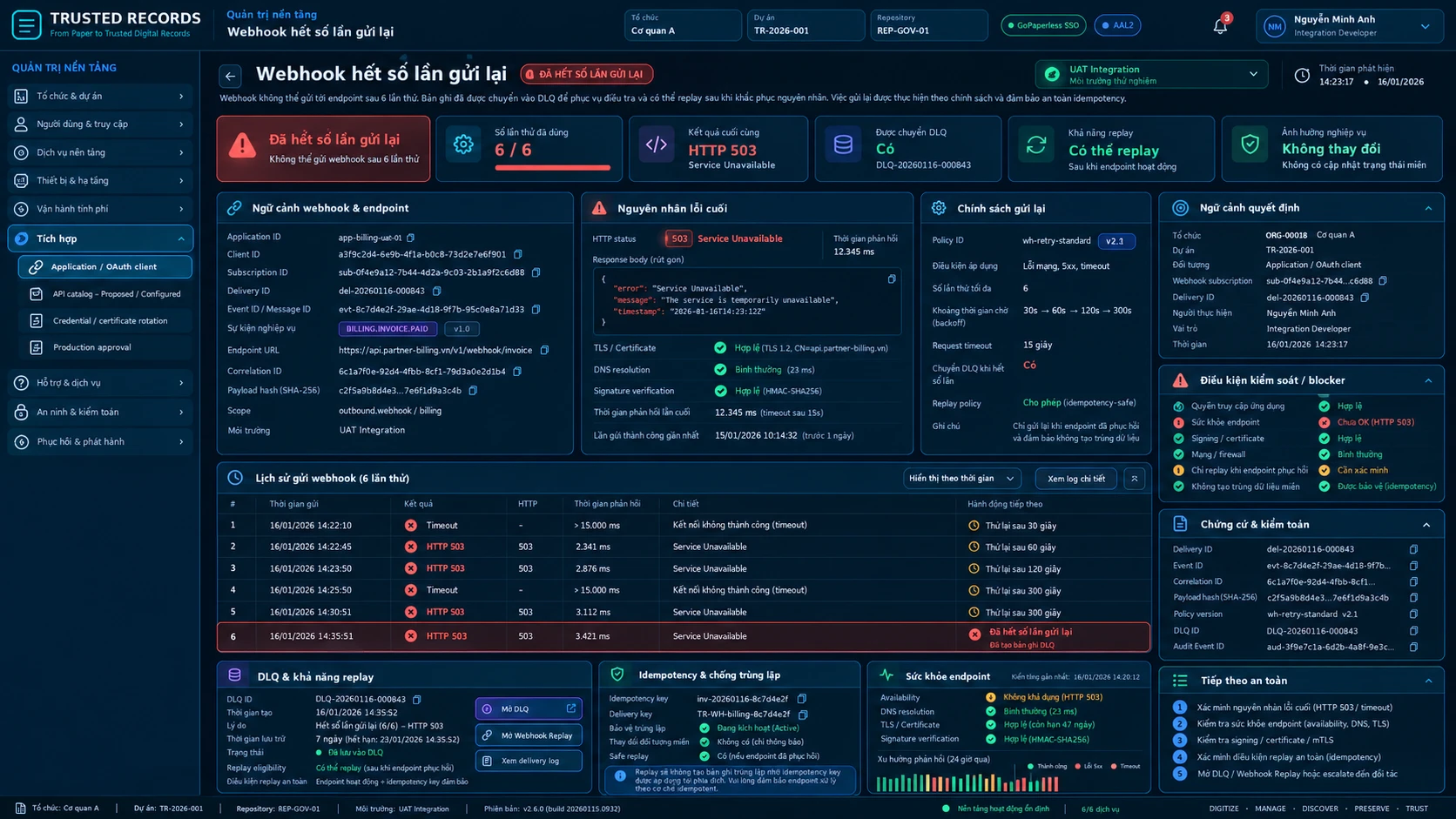The height and width of the screenshot is (819, 1456).
Task: Copy the Client ID value
Action: coord(518,254)
